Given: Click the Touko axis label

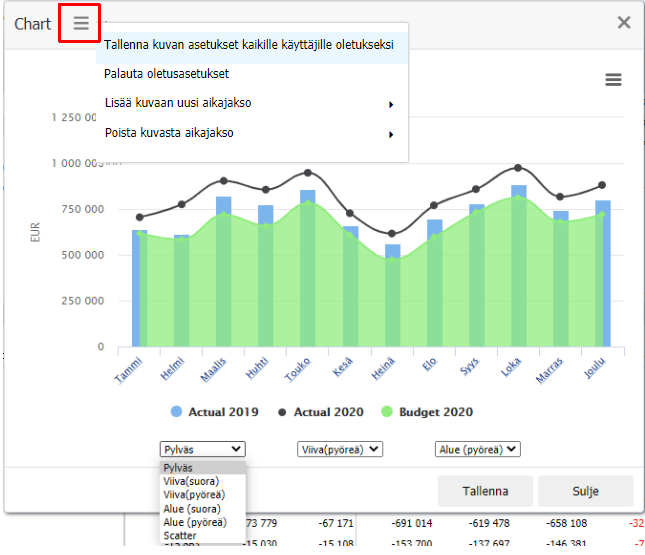Looking at the screenshot, I should tap(299, 370).
